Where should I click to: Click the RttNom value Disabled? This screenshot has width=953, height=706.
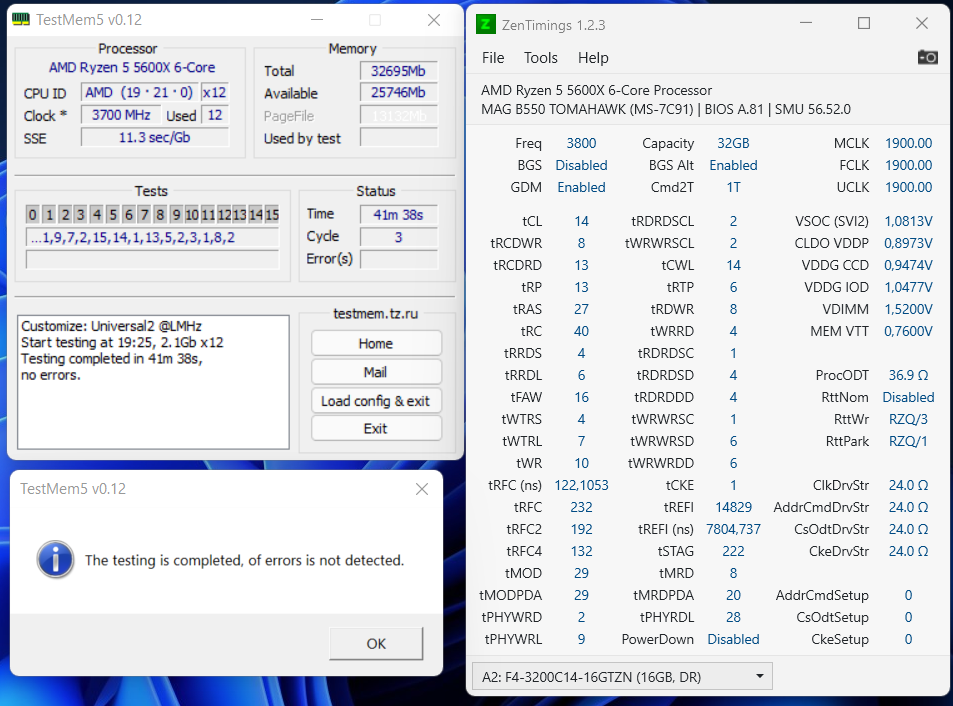coord(908,397)
